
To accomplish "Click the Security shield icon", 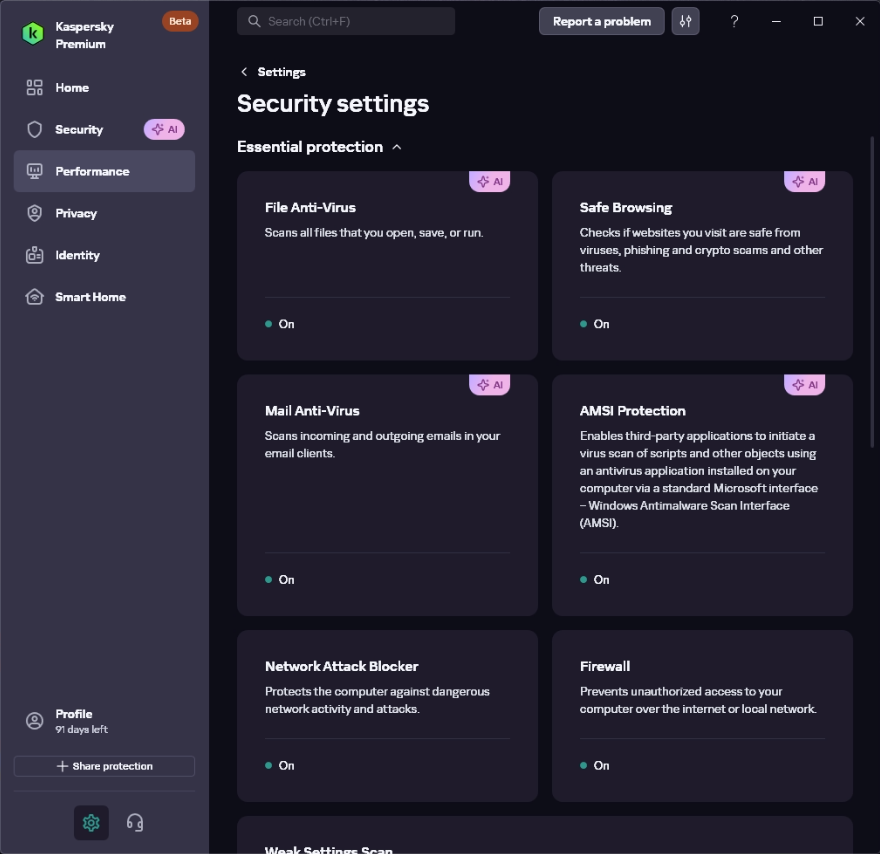I will click(34, 130).
